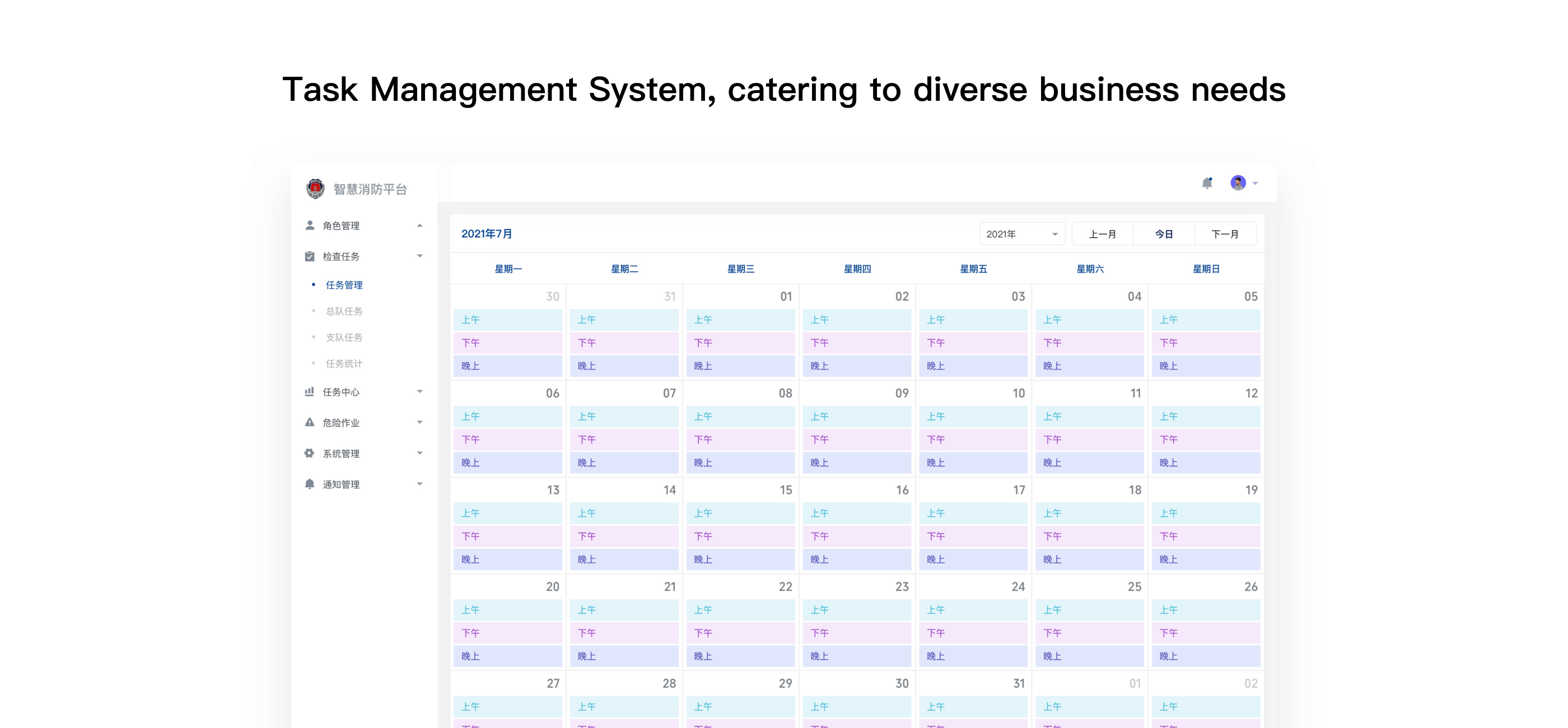This screenshot has width=1568, height=728.
Task: Click the 角色管理 person icon
Action: click(x=310, y=225)
